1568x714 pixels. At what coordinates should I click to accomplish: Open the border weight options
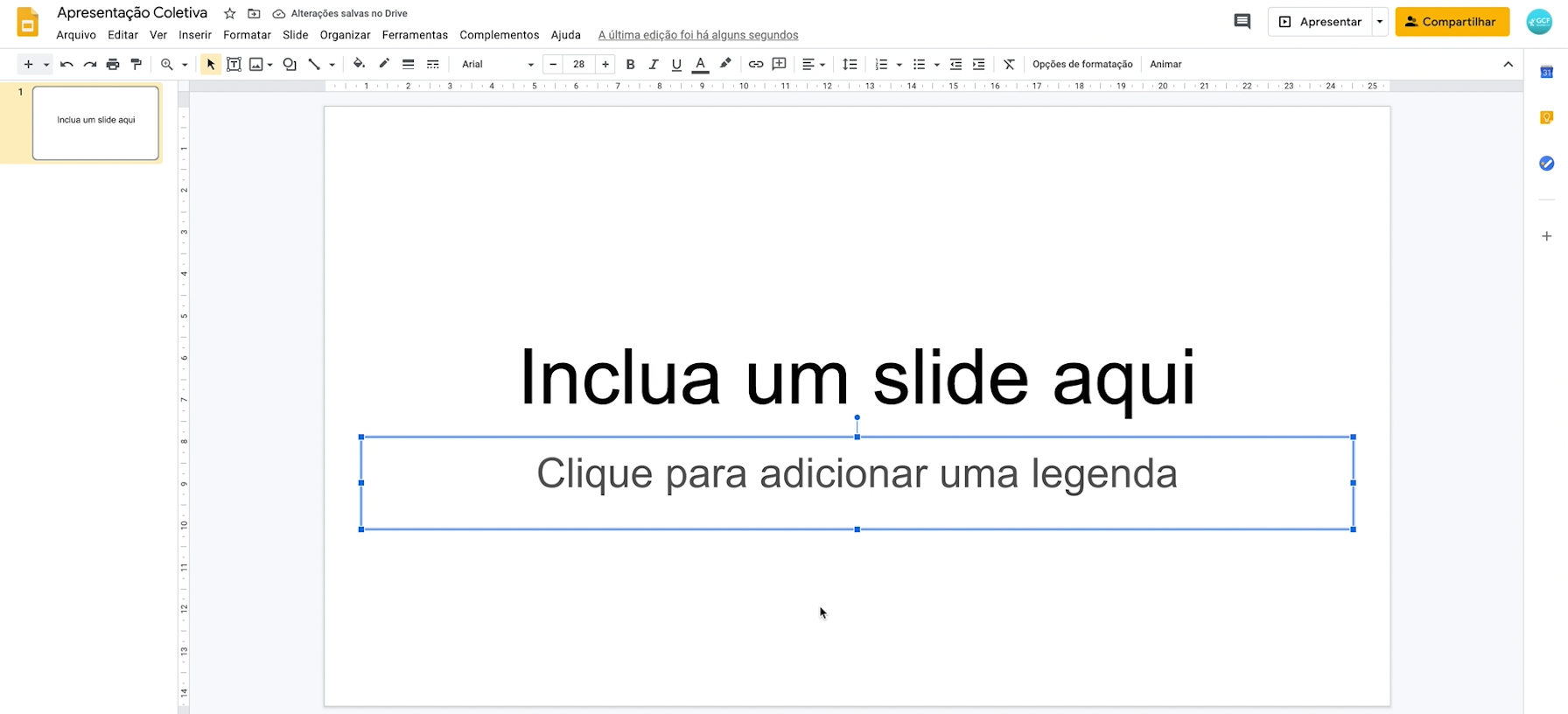[x=408, y=64]
